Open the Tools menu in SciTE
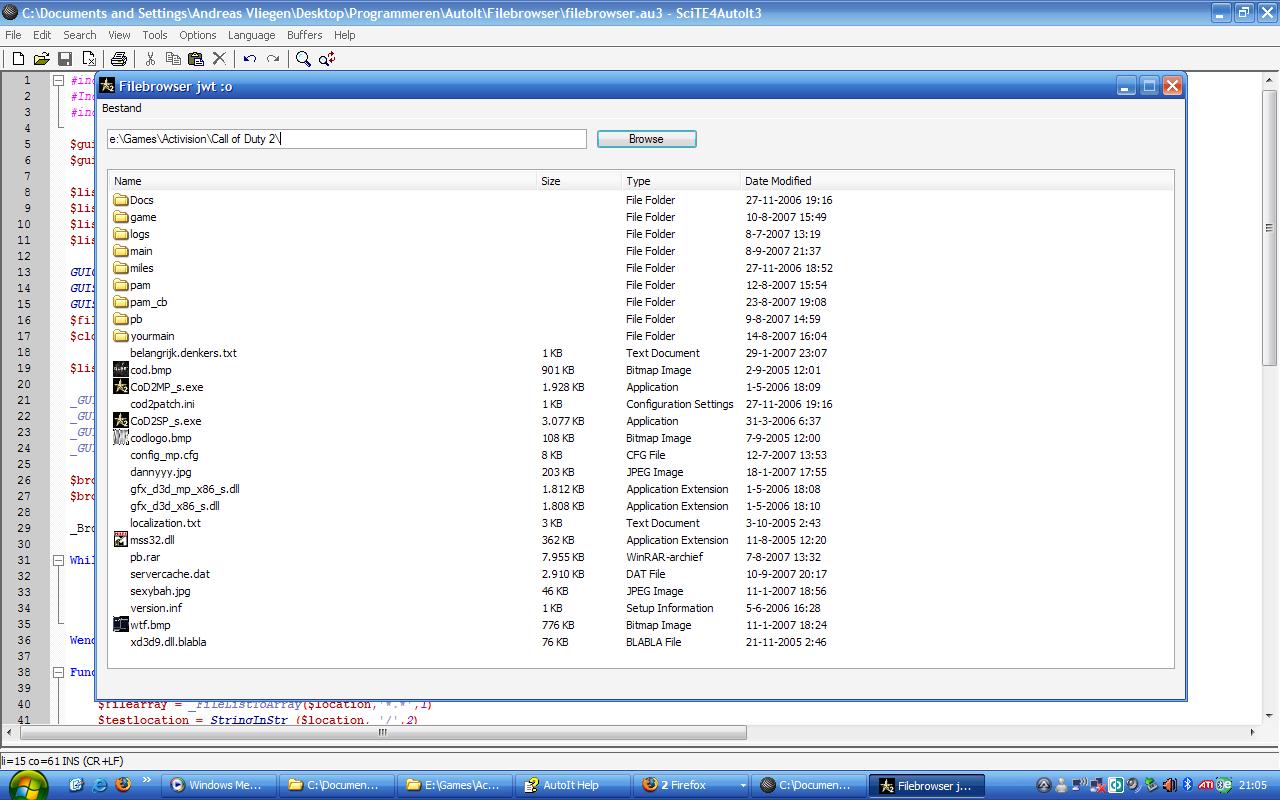 [x=155, y=35]
